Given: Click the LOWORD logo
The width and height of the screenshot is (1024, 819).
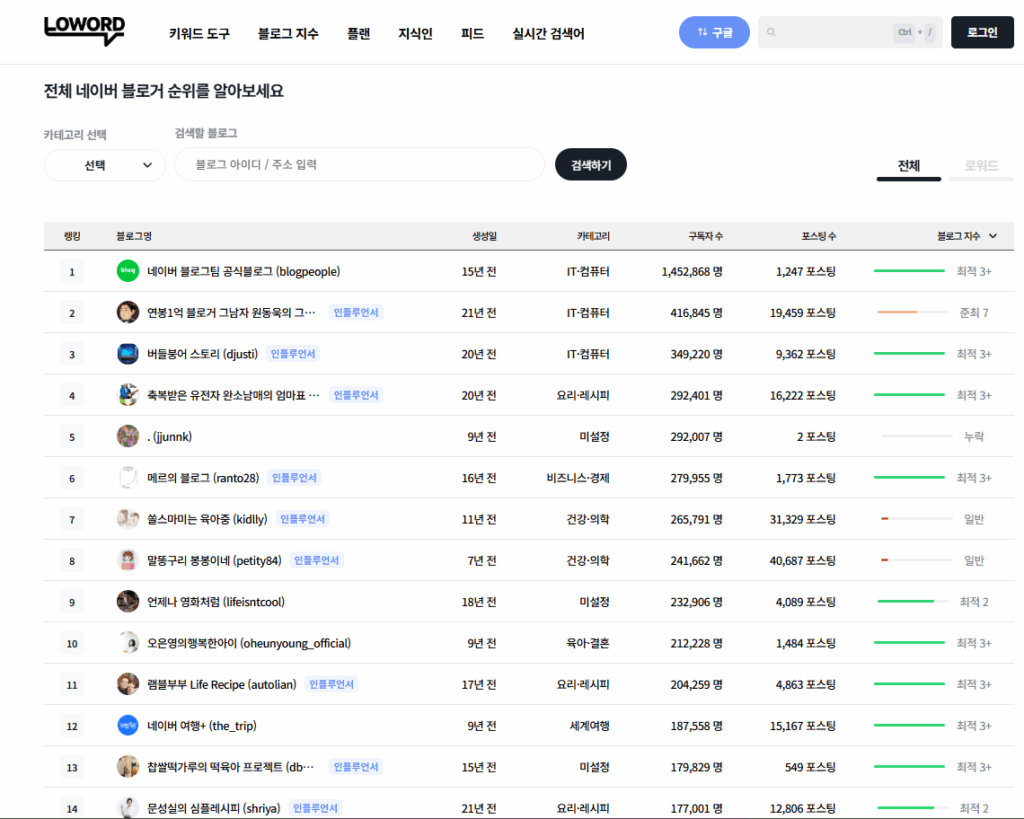Looking at the screenshot, I should pos(84,31).
